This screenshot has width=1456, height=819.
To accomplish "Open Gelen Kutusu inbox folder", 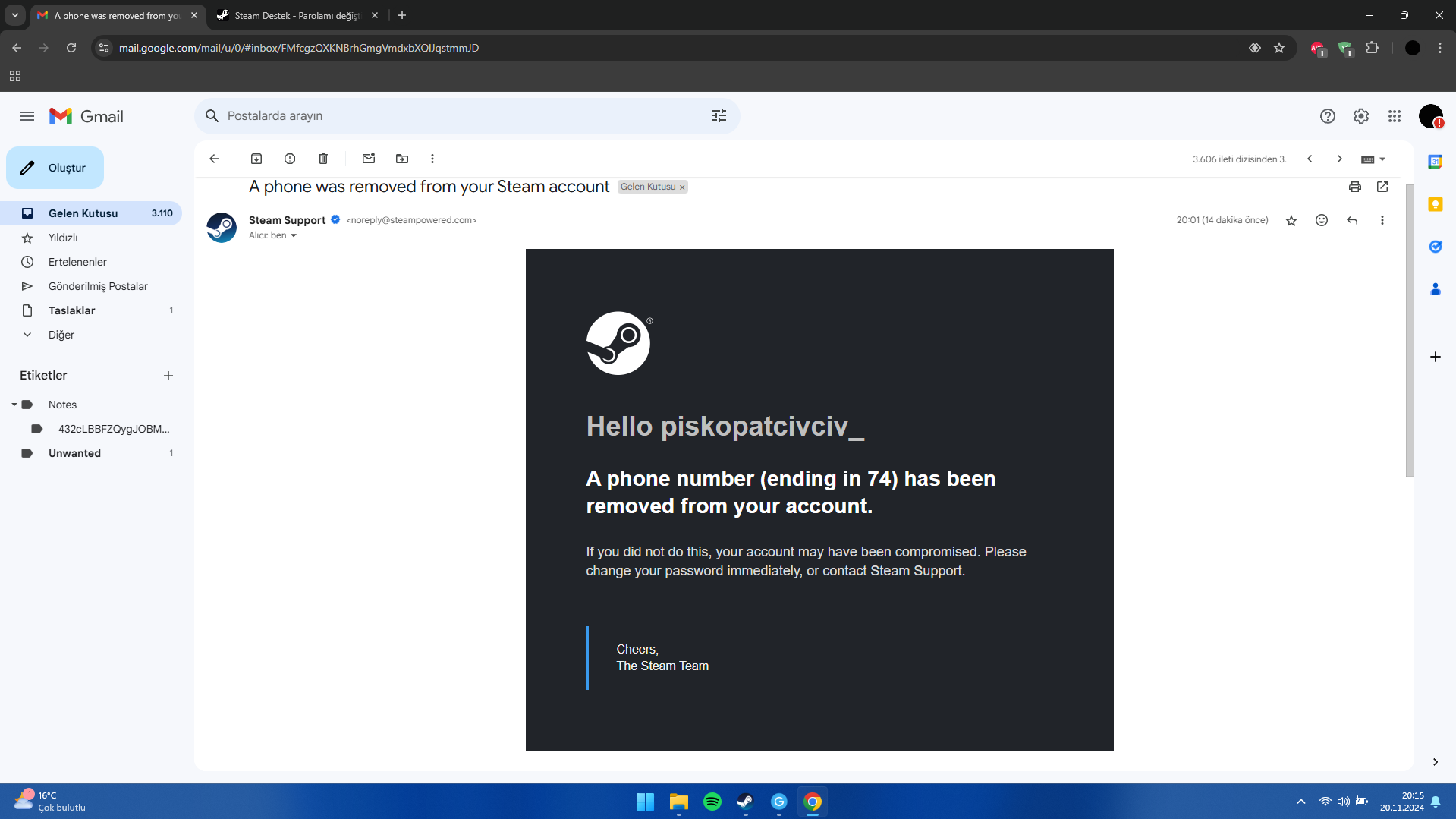I will pyautogui.click(x=91, y=213).
